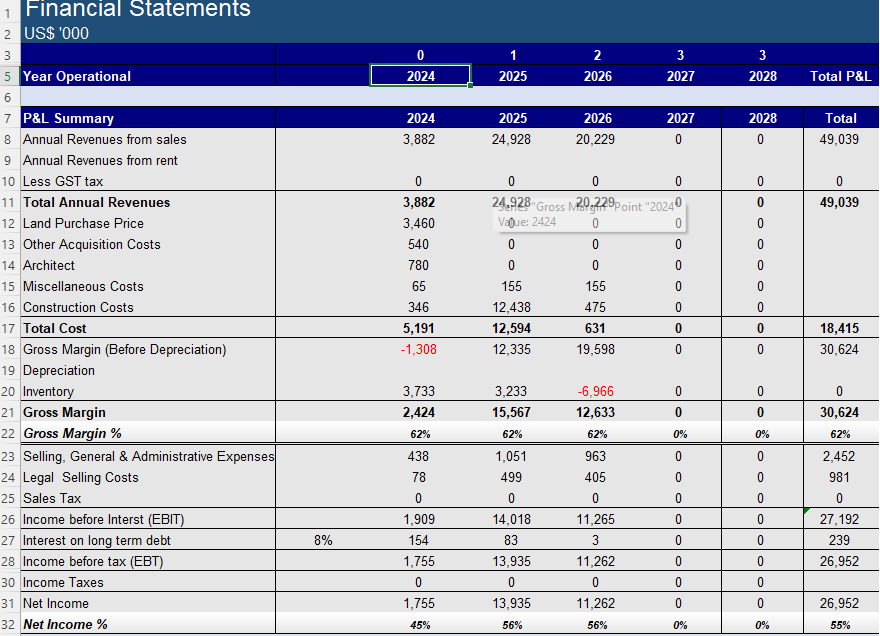Select the "Total P&L" header cell

[840, 76]
